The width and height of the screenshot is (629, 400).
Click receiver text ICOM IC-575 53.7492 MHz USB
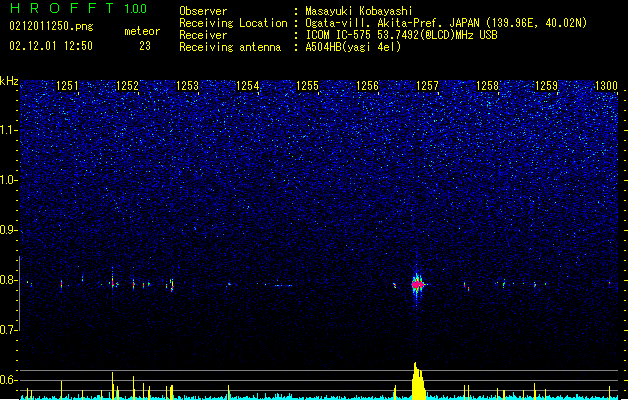pos(402,35)
